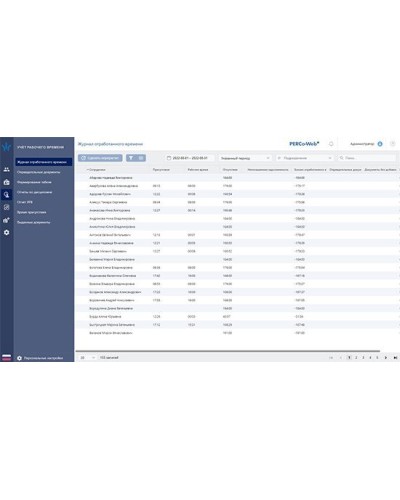
Task: Click the notification bell icon
Action: point(331,144)
